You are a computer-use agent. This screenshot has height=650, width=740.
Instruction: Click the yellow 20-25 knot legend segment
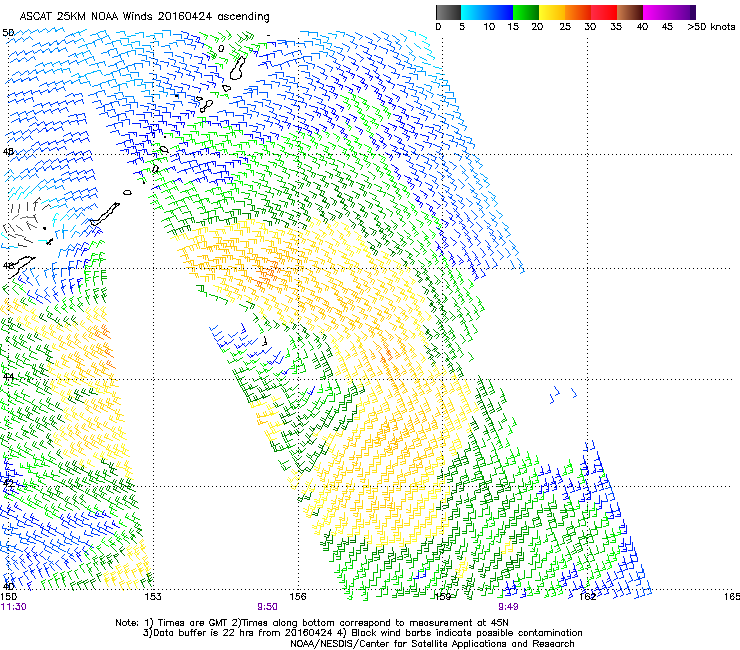point(552,12)
